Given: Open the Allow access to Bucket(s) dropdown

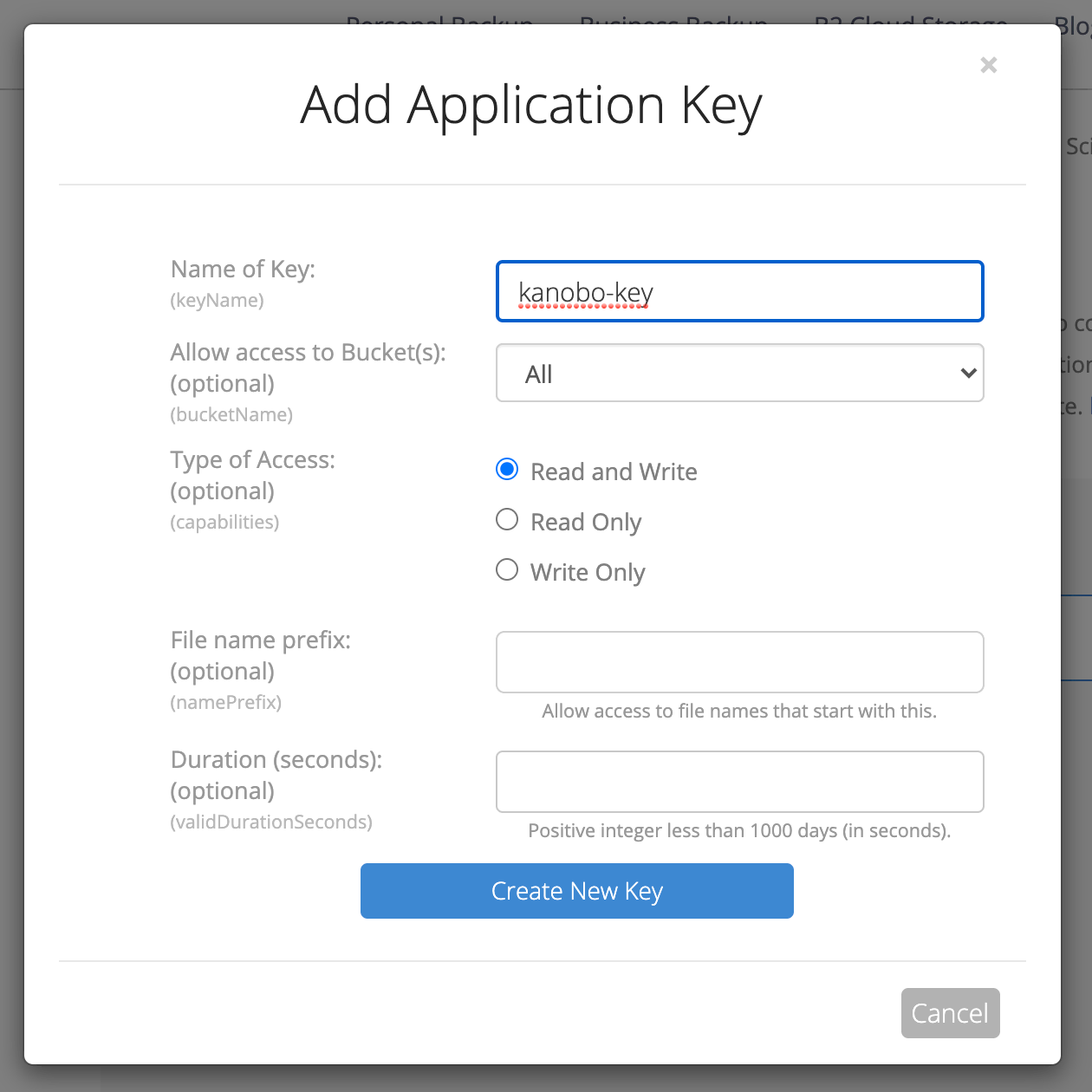Looking at the screenshot, I should tap(739, 373).
